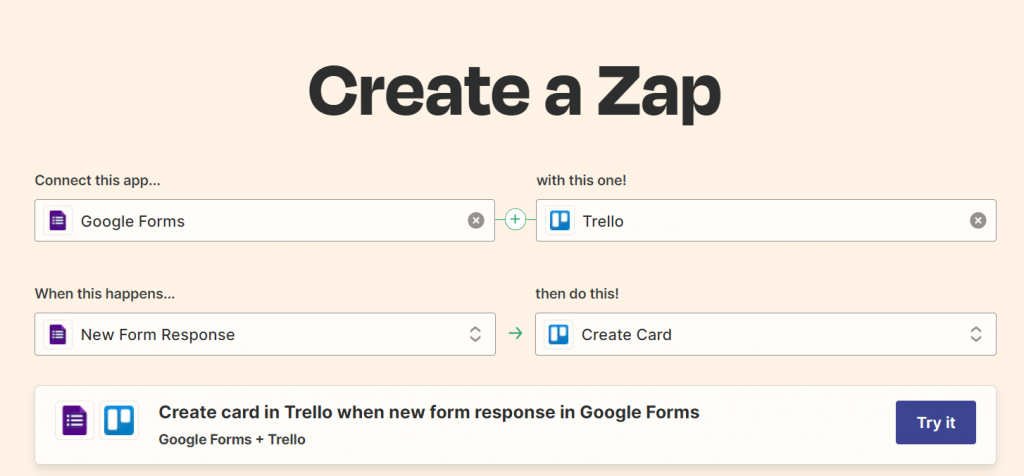1024x476 pixels.
Task: Click the Create a Zap heading
Action: click(x=514, y=93)
